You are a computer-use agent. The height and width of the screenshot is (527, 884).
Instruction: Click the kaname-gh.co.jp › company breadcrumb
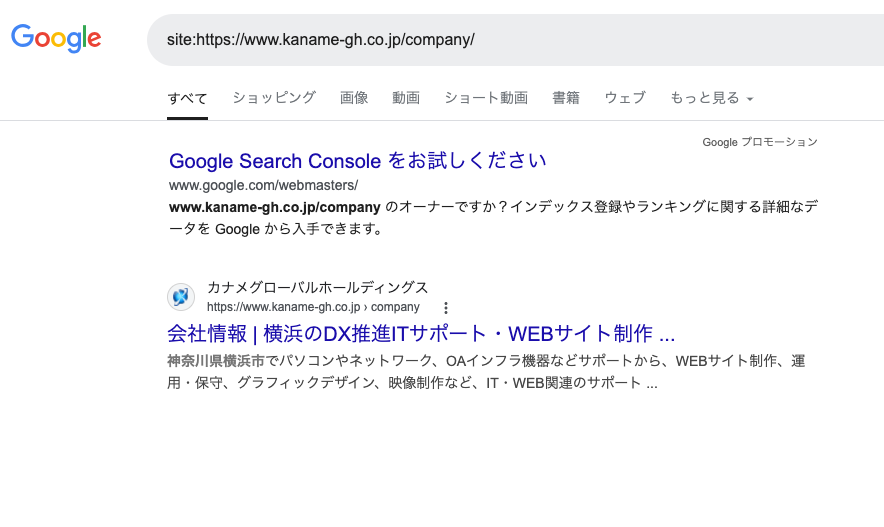313,307
